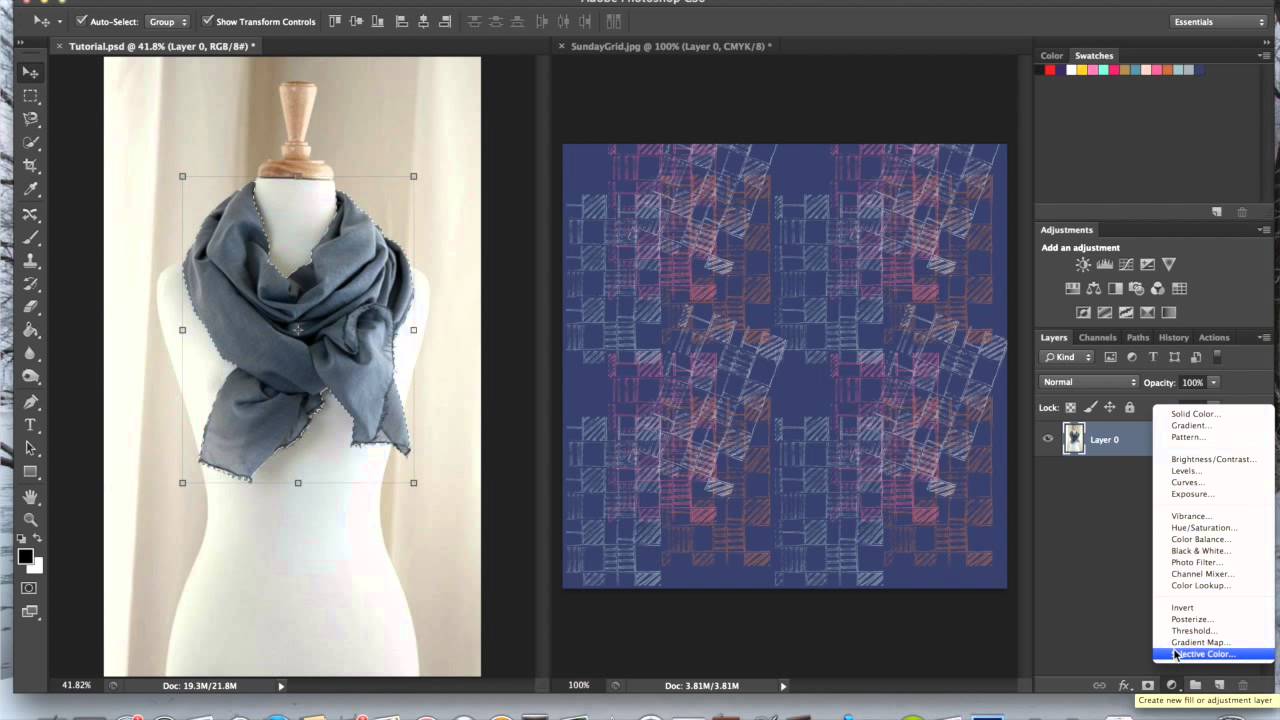Viewport: 1280px width, 720px height.
Task: Select the Eyedropper tool
Action: pos(30,190)
